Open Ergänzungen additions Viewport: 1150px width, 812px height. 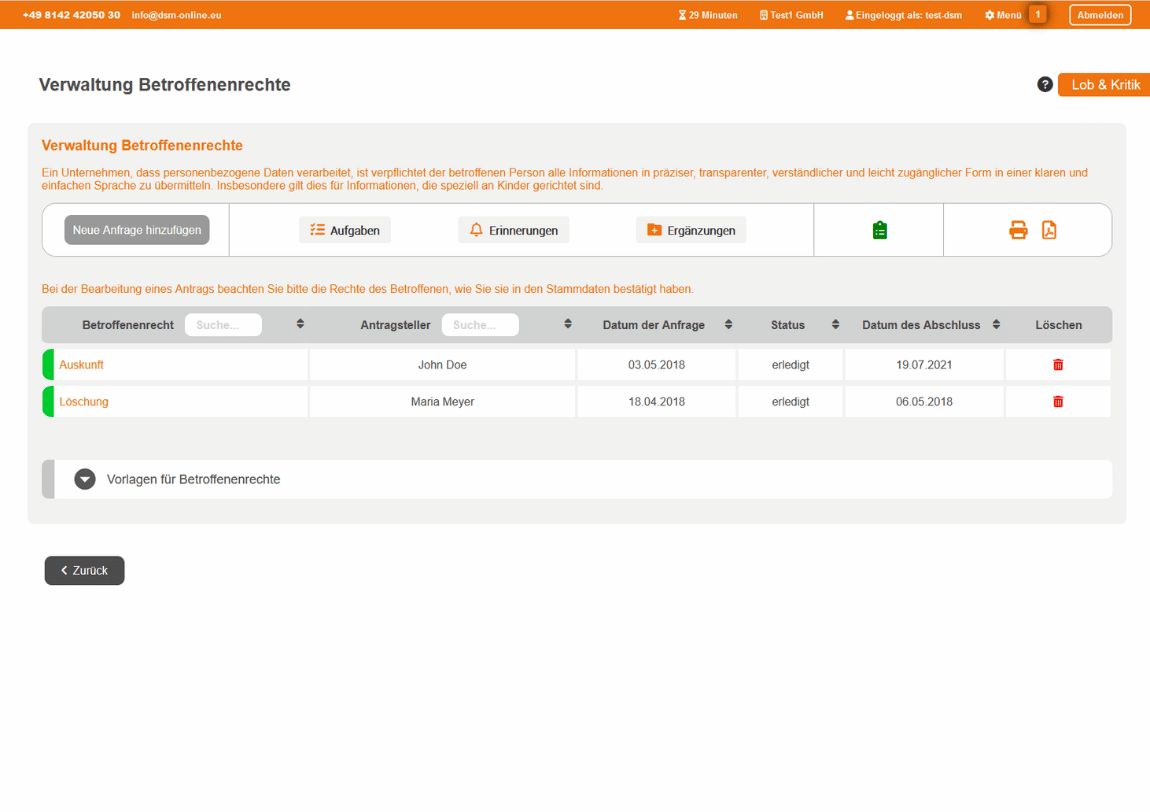tap(691, 230)
